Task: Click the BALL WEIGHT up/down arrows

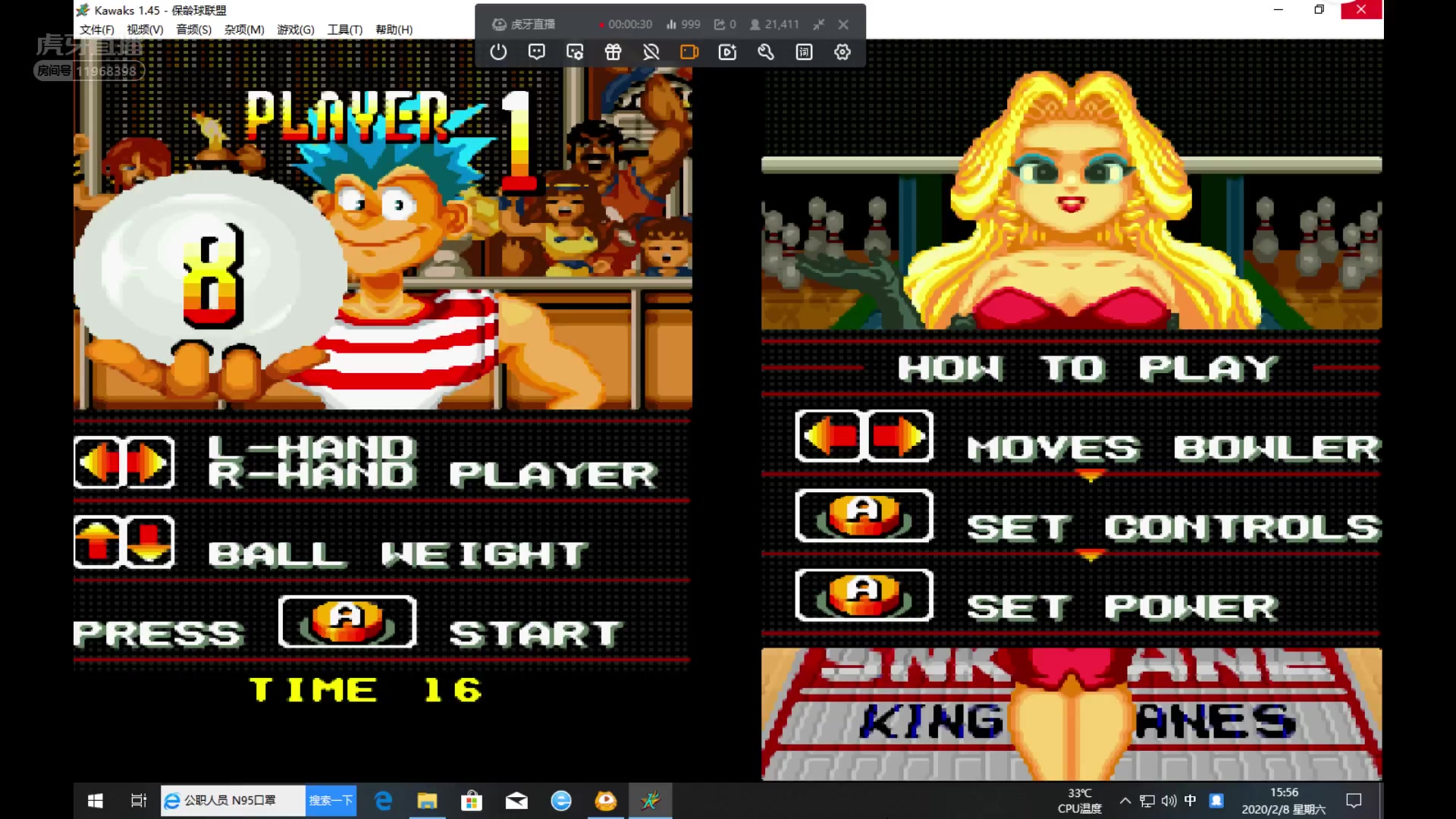Action: (x=124, y=541)
